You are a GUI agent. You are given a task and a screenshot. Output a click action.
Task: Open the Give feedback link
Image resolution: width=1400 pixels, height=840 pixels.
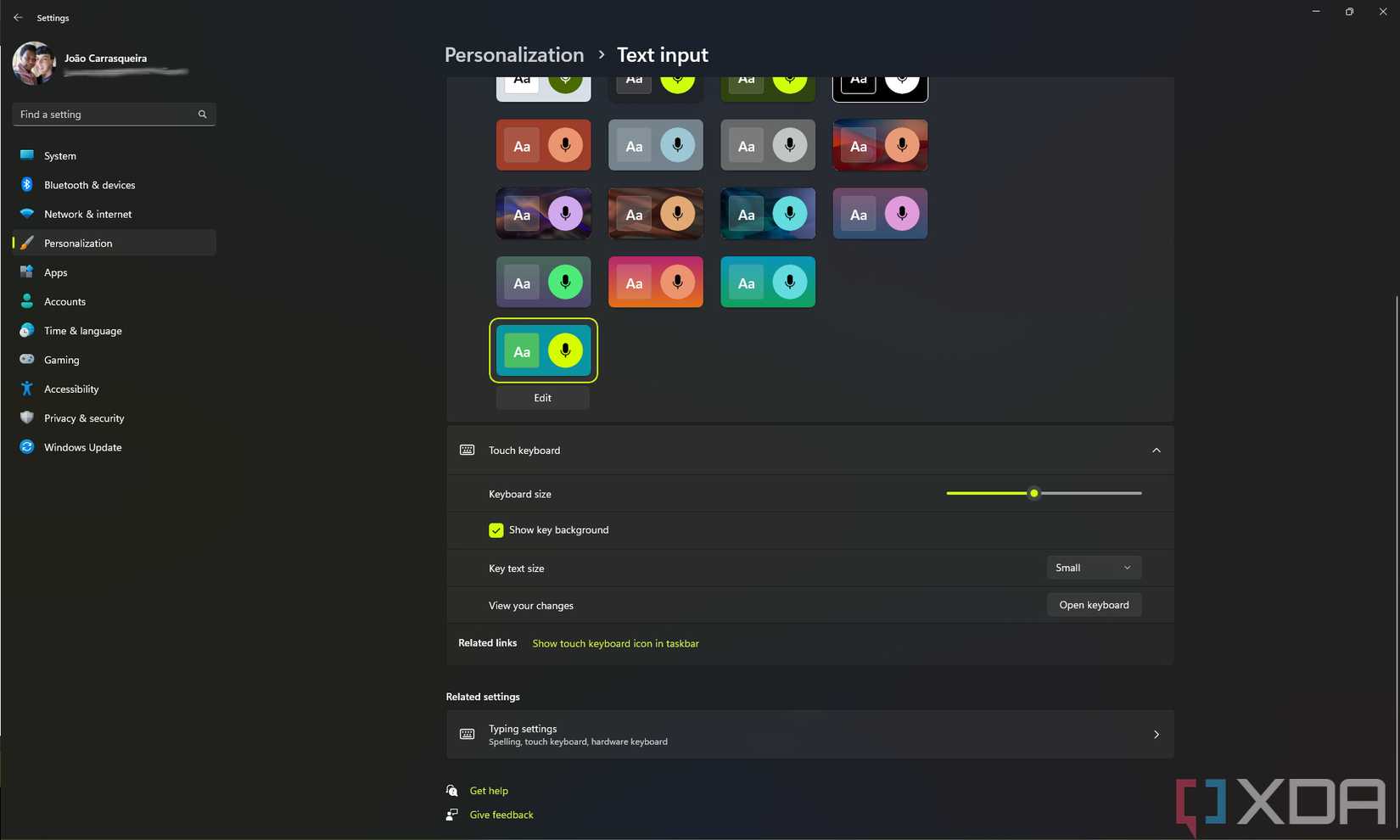click(x=501, y=815)
